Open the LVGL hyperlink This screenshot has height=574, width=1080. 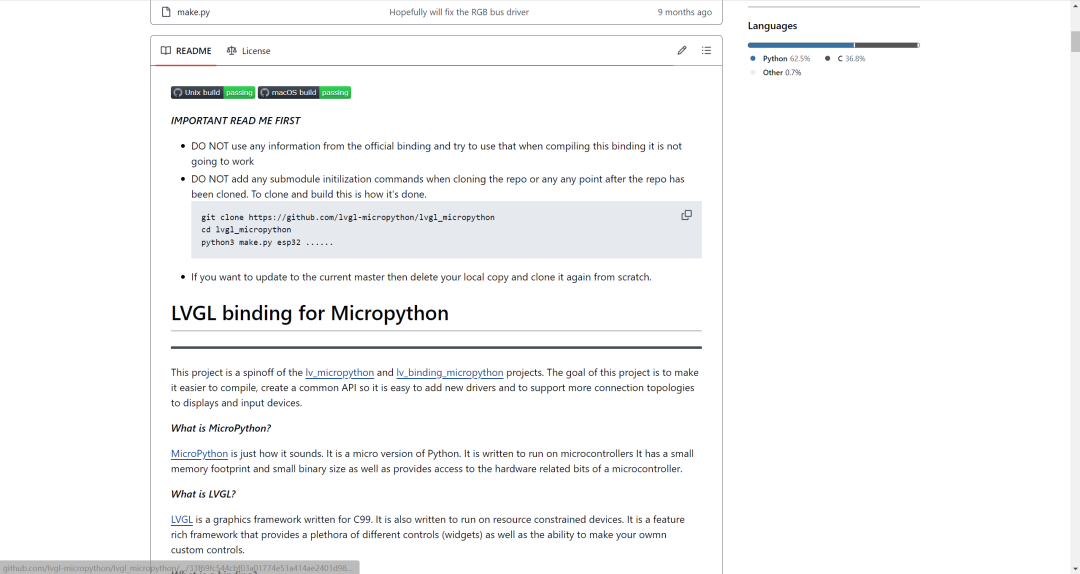[181, 520]
